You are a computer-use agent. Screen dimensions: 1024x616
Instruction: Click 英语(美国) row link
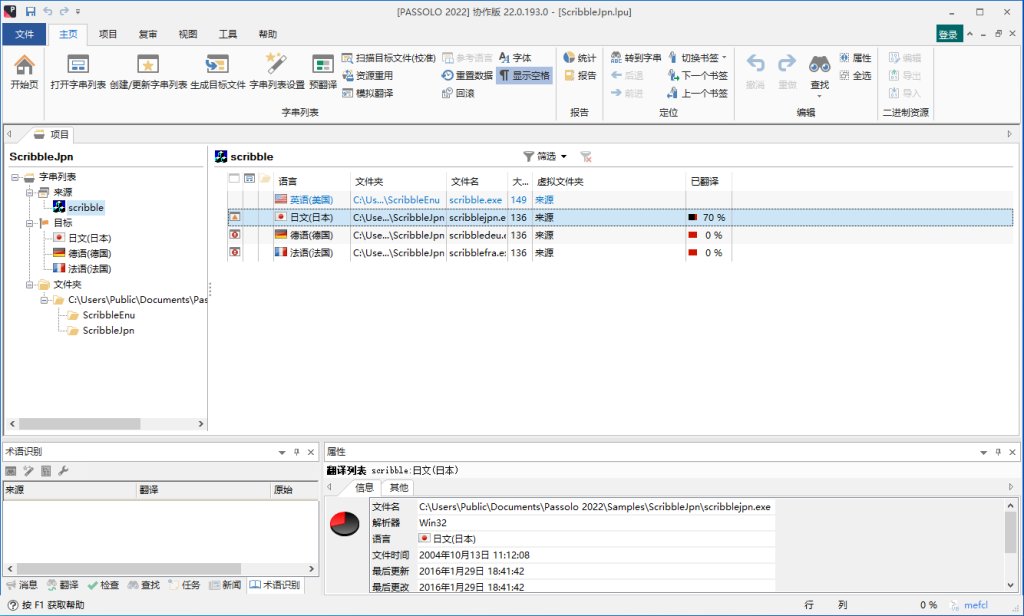point(312,200)
